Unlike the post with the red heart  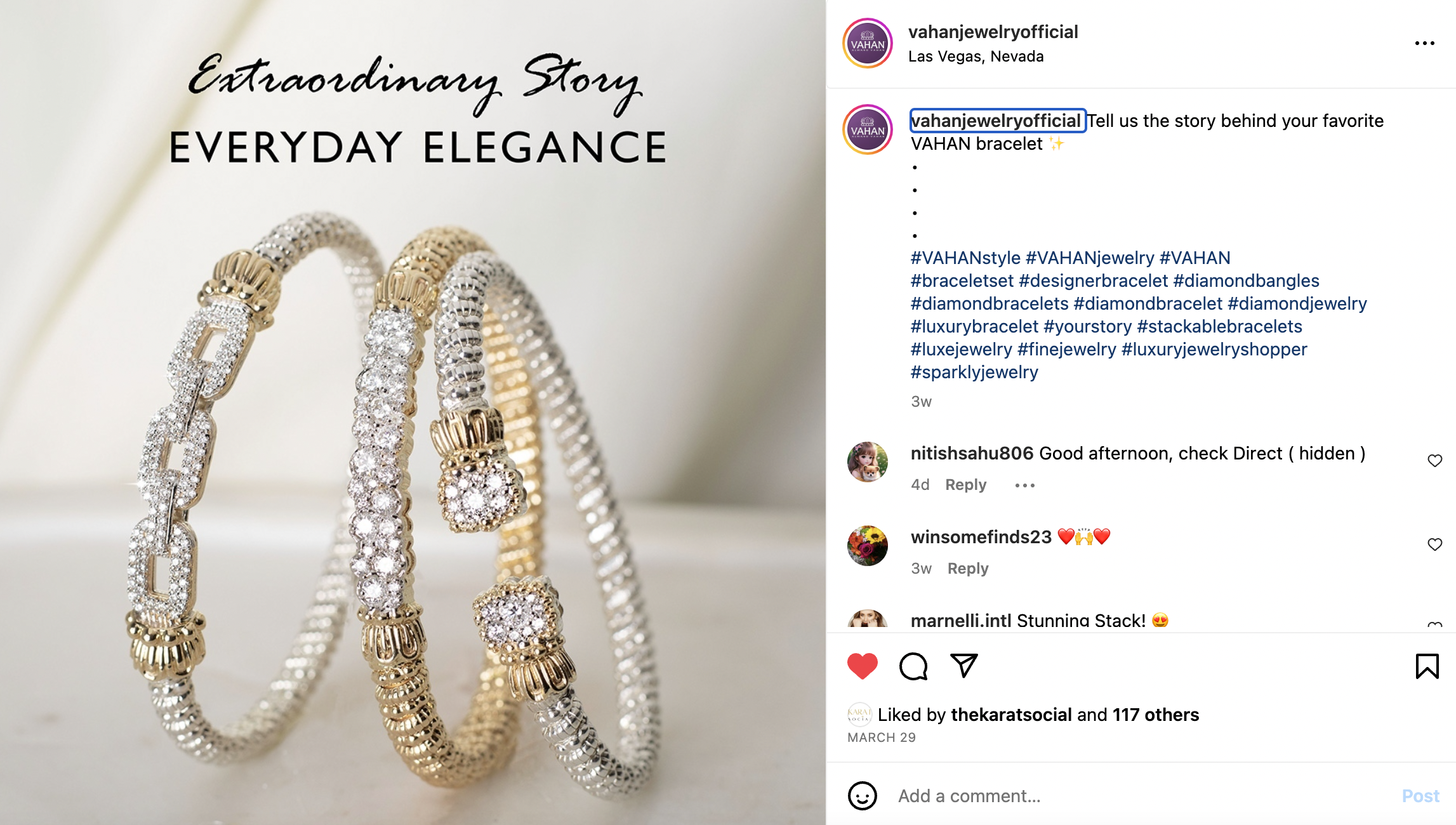coord(862,666)
